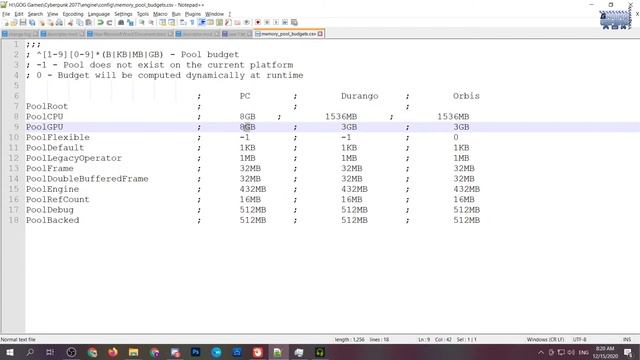Click the PoolDoubleBufferedFrame row name
The width and height of the screenshot is (640, 360).
(x=87, y=179)
